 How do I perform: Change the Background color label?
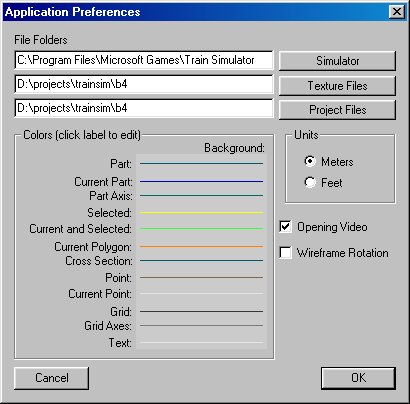point(234,148)
